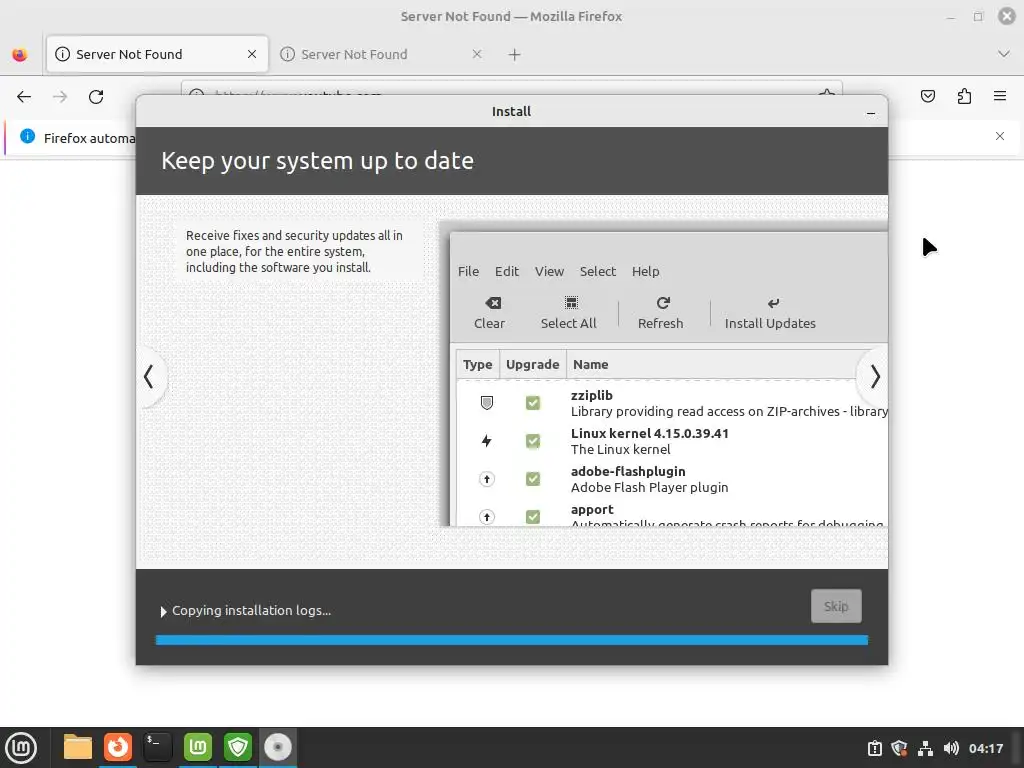Close the second Server Not Found tab

pos(477,54)
